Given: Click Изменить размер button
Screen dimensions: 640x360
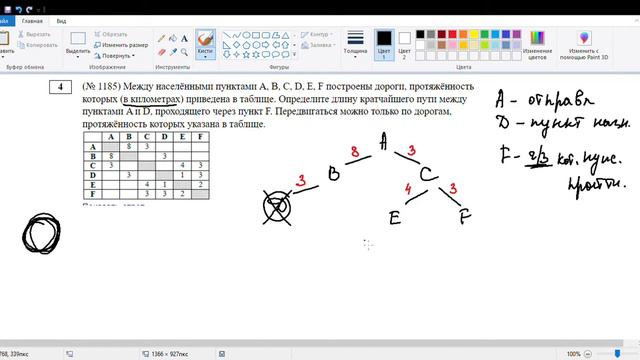Looking at the screenshot, I should point(121,45).
